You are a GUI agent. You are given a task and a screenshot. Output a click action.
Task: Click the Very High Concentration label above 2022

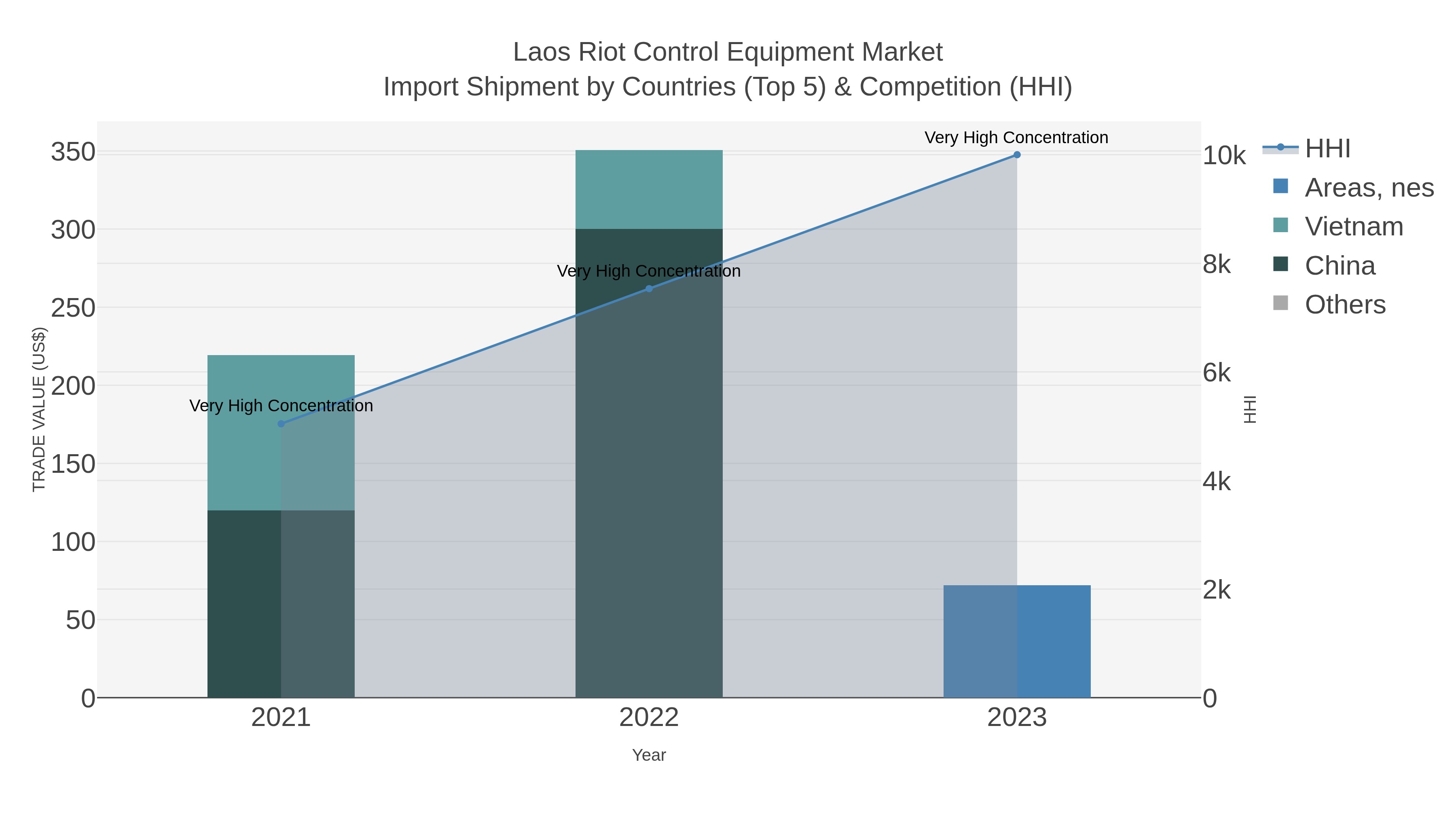(x=649, y=271)
